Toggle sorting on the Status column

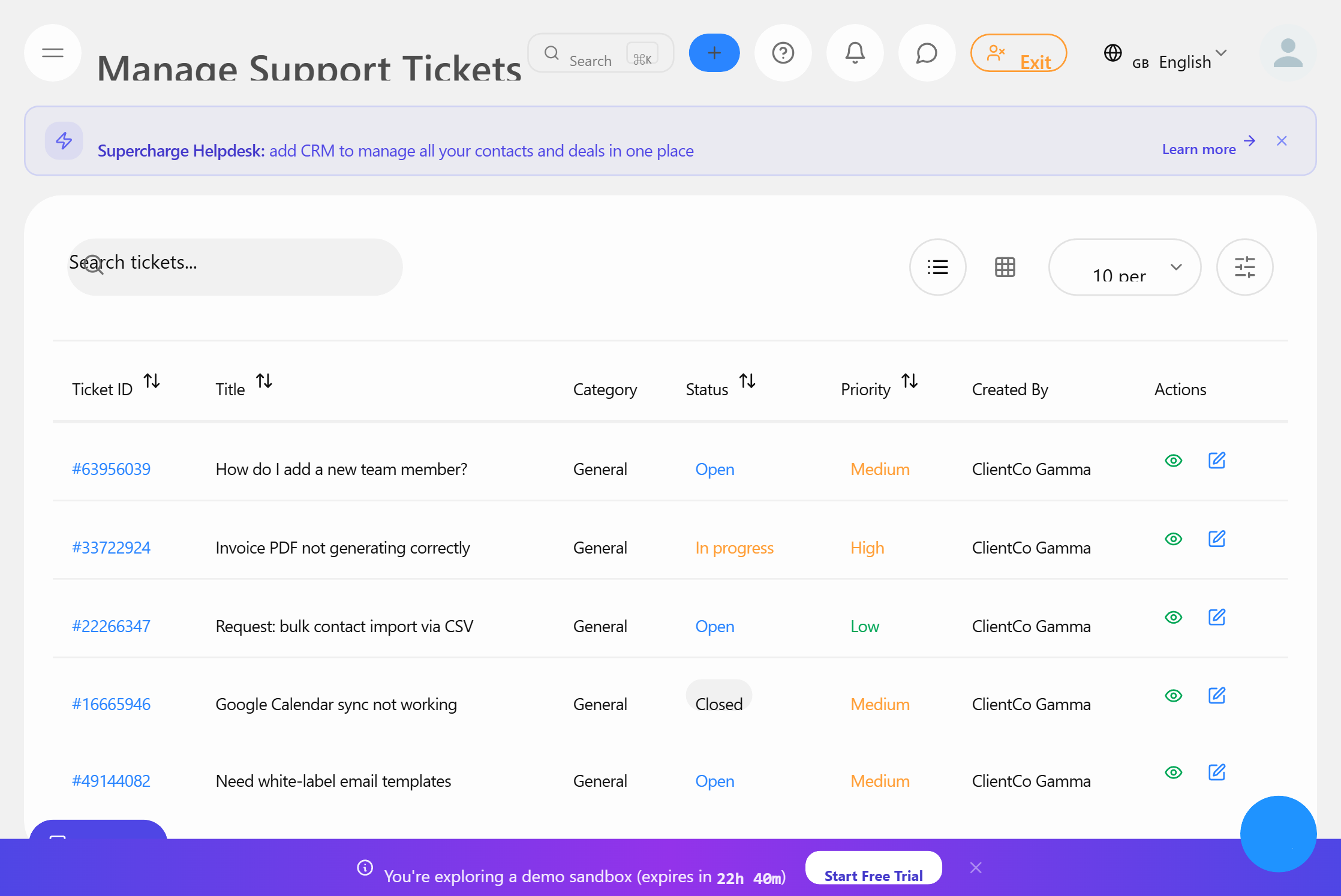point(748,381)
